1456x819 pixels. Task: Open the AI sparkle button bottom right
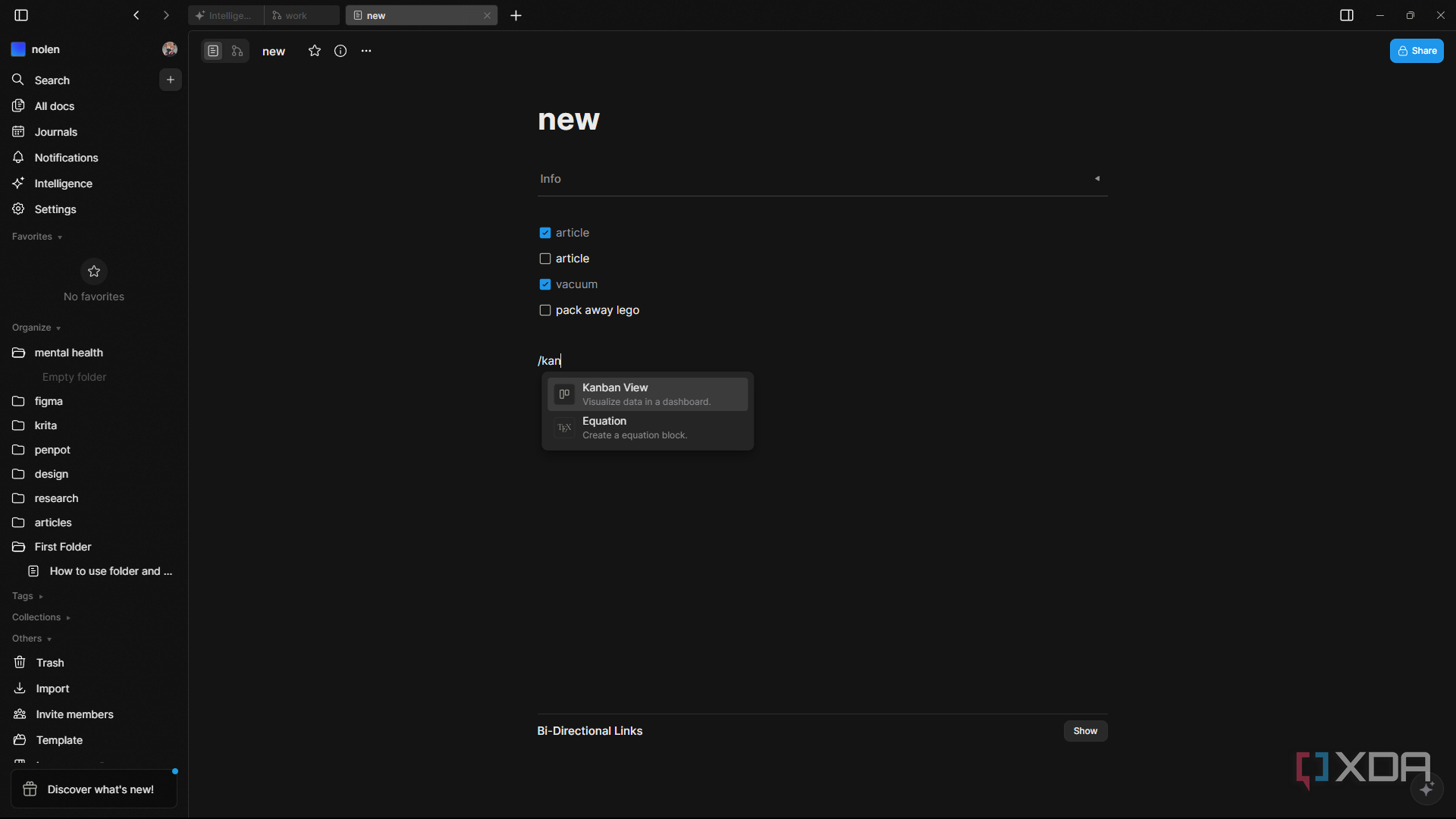(x=1426, y=789)
